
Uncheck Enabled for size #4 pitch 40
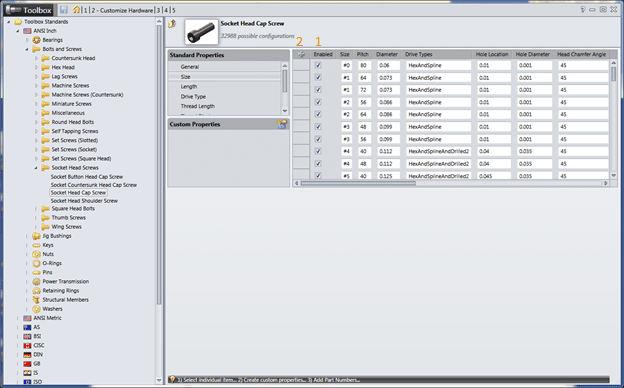click(x=318, y=151)
